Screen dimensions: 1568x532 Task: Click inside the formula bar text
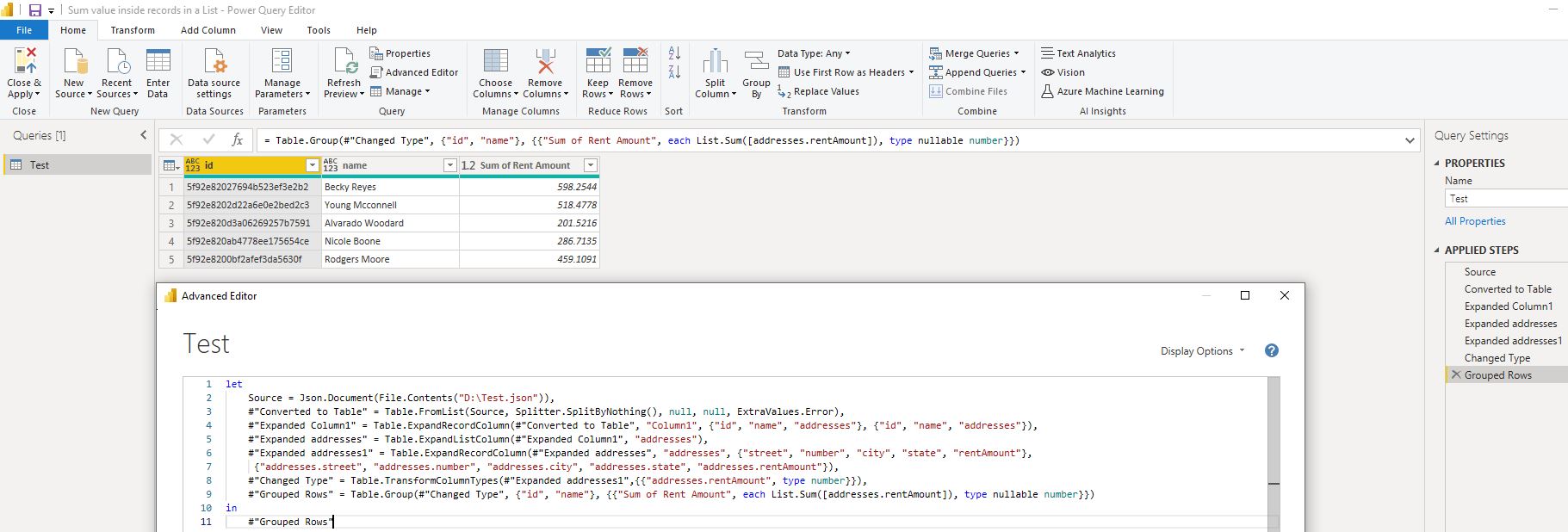(x=641, y=140)
